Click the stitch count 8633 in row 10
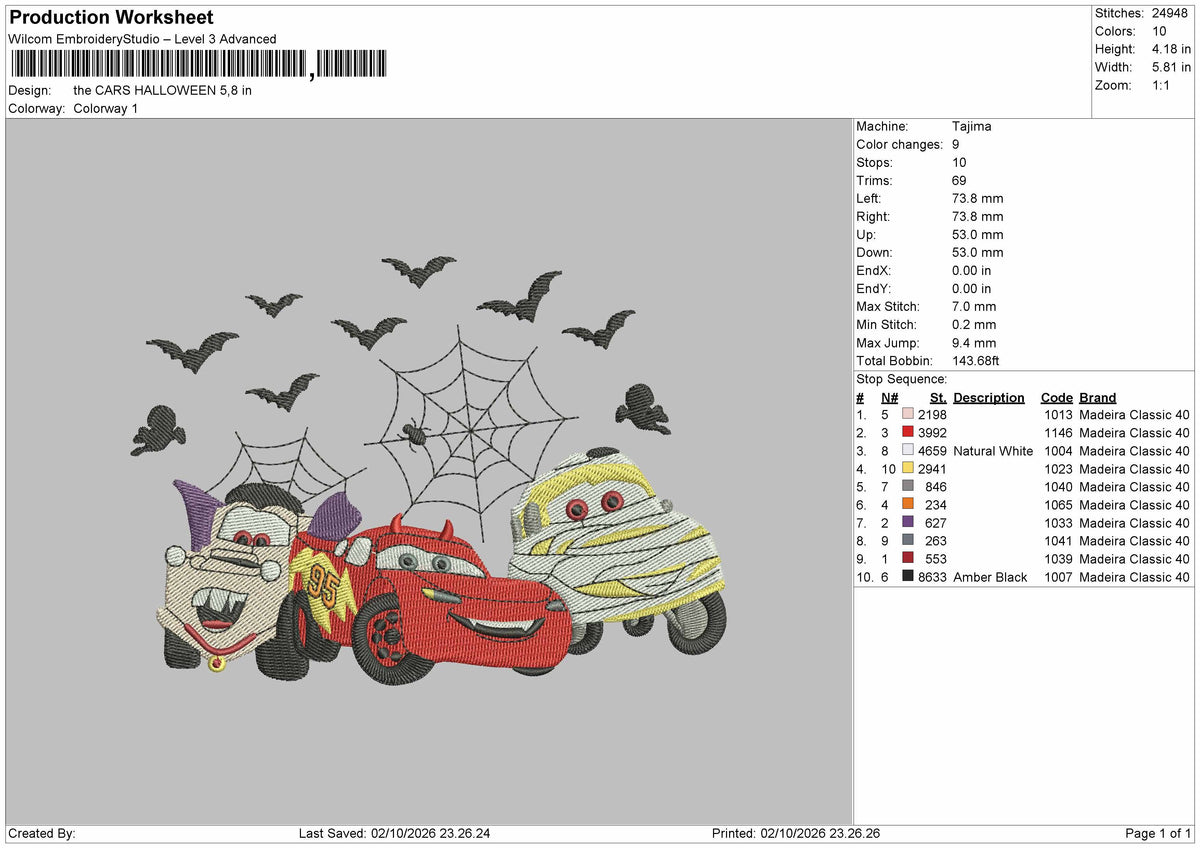The width and height of the screenshot is (1200, 848). 933,577
